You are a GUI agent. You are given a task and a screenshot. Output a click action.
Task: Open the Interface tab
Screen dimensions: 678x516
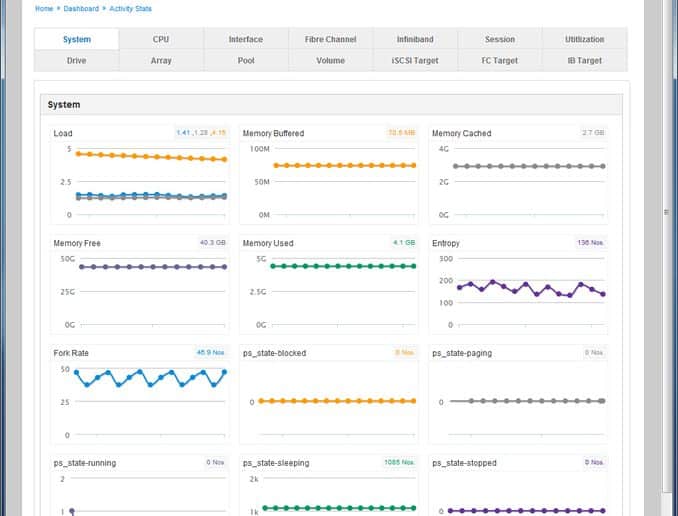point(246,39)
